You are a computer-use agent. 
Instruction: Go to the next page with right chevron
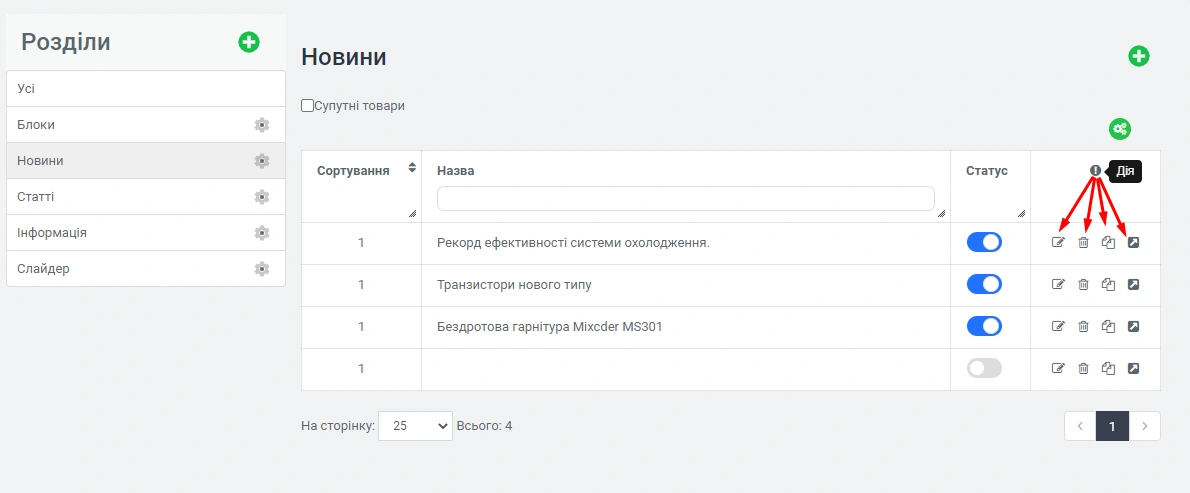[x=1145, y=426]
